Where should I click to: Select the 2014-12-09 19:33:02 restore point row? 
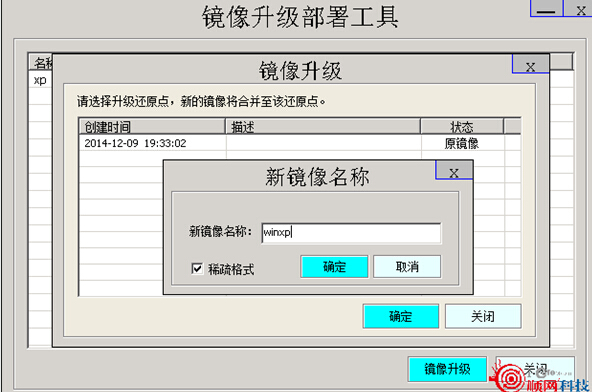coord(299,143)
